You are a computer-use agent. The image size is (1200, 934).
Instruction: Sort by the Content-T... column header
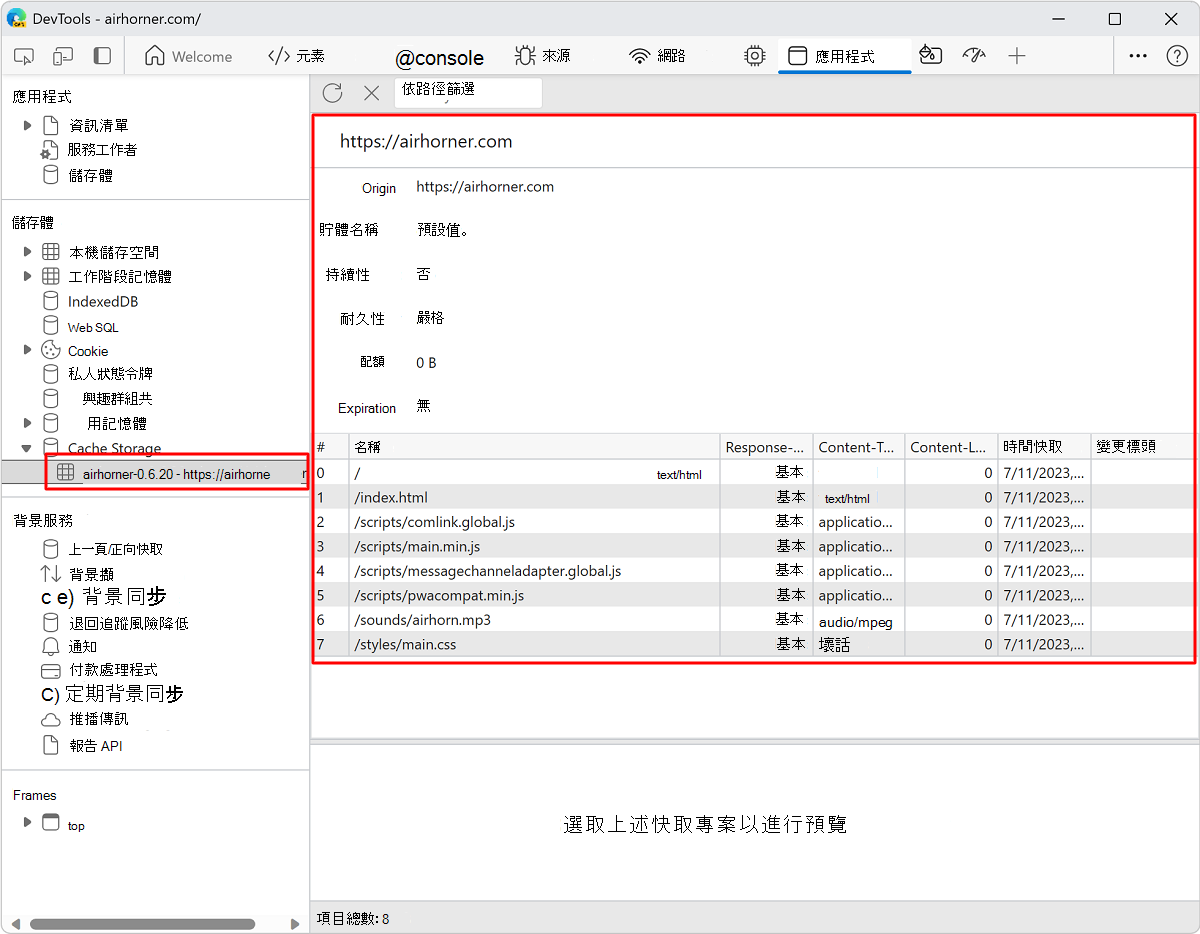858,447
